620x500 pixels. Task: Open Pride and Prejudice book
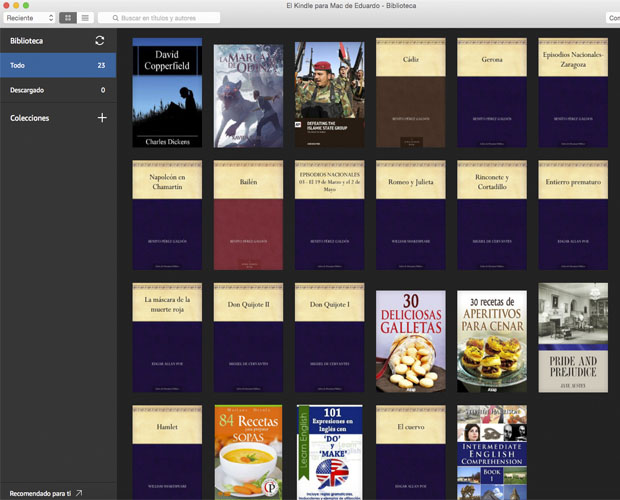(x=573, y=338)
